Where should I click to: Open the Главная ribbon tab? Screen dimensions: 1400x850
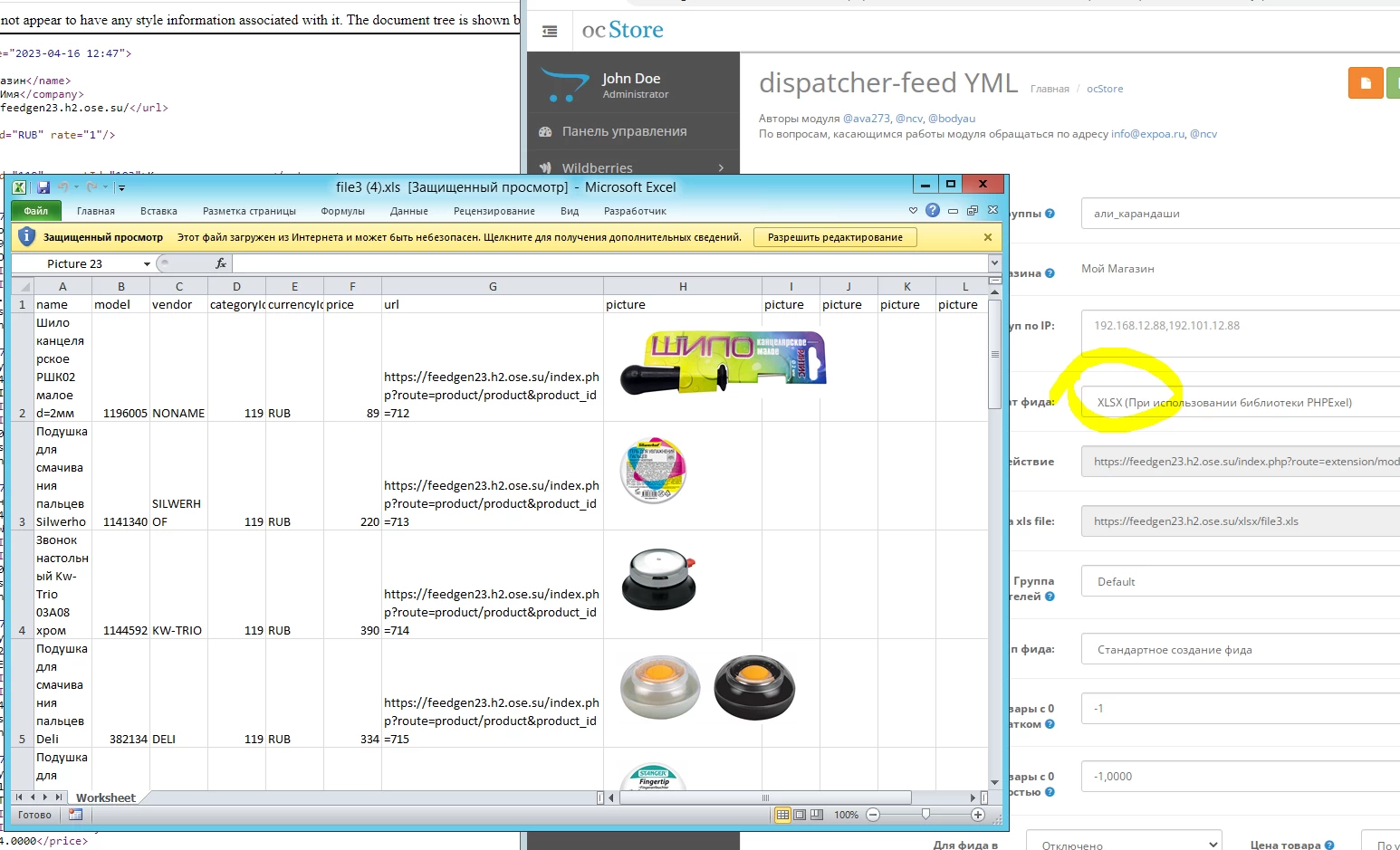point(96,211)
